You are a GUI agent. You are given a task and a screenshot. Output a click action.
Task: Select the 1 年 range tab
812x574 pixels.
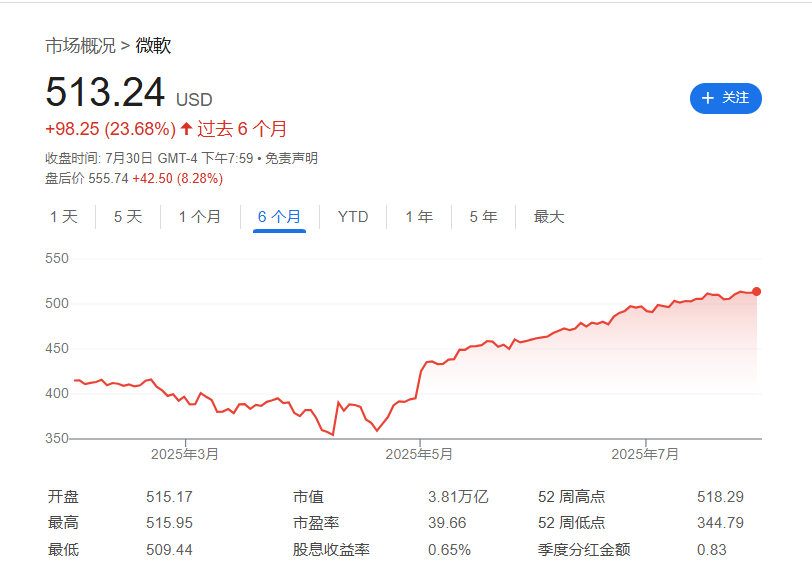pyautogui.click(x=419, y=217)
